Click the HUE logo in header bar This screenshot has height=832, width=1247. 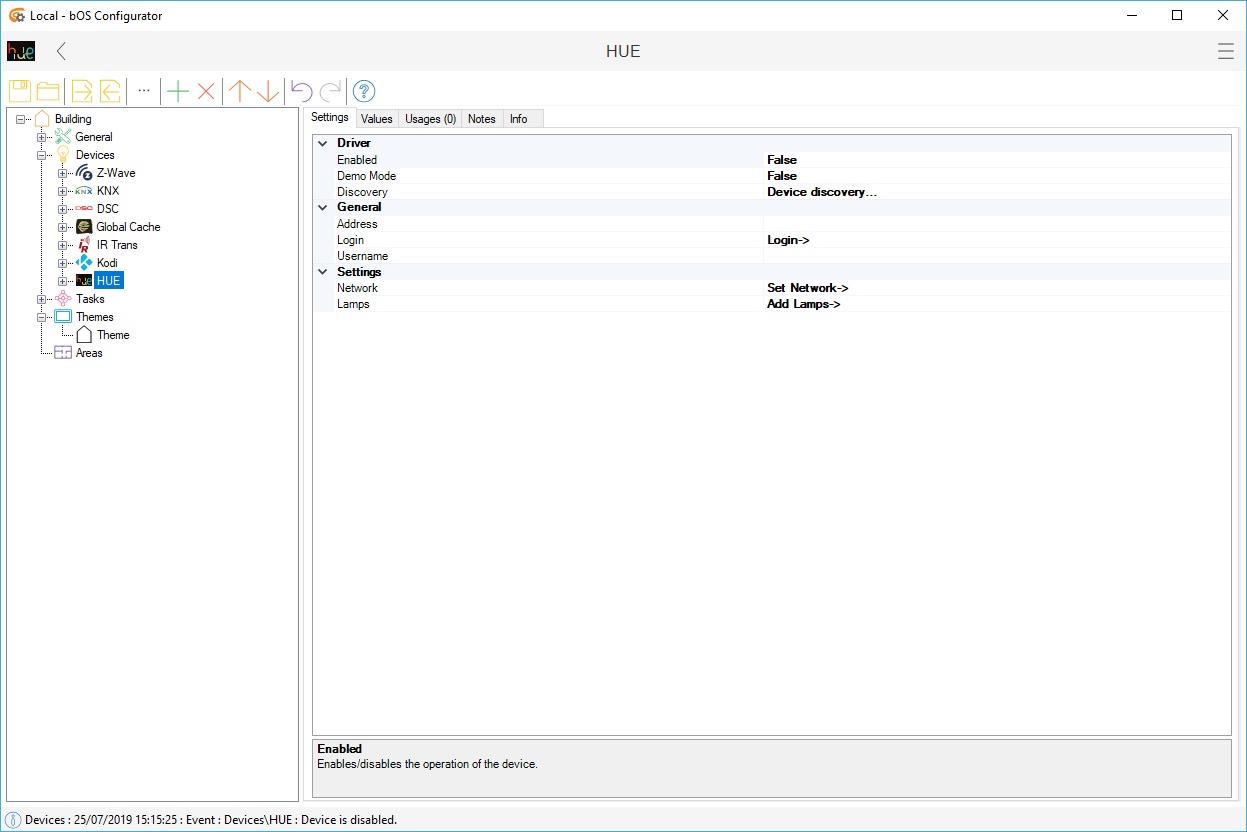pos(21,51)
